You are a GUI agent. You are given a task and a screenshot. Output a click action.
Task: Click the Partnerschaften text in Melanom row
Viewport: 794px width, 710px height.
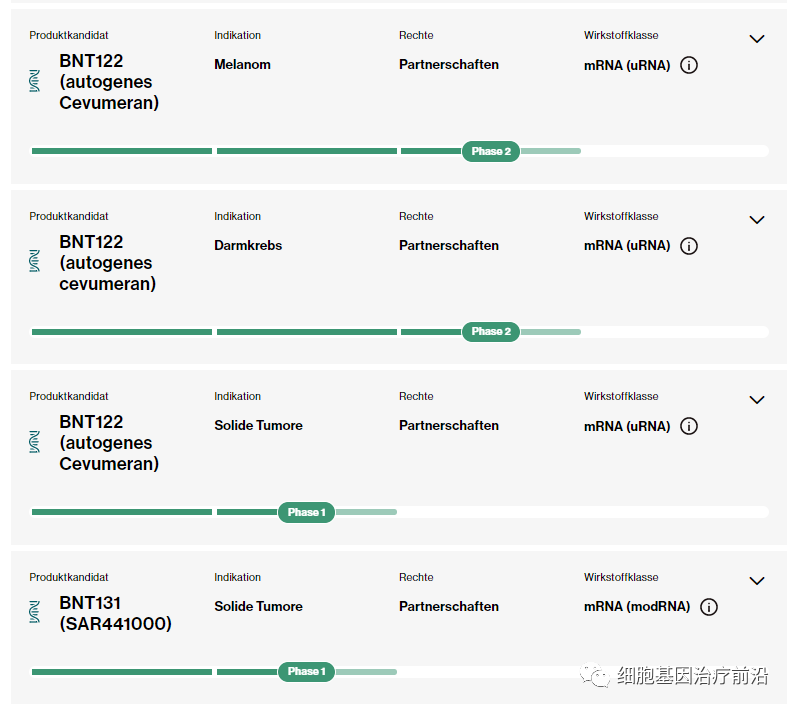point(448,65)
